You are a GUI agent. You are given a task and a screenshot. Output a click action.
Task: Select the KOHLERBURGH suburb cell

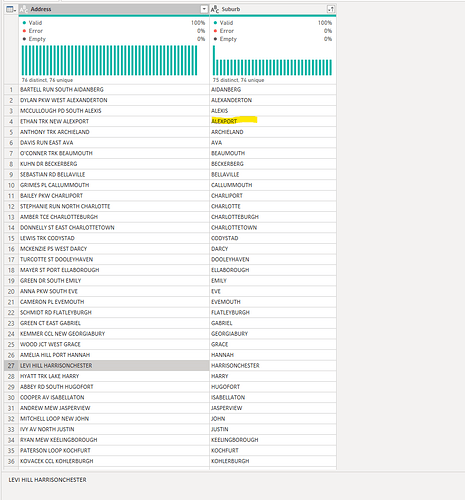[273, 461]
